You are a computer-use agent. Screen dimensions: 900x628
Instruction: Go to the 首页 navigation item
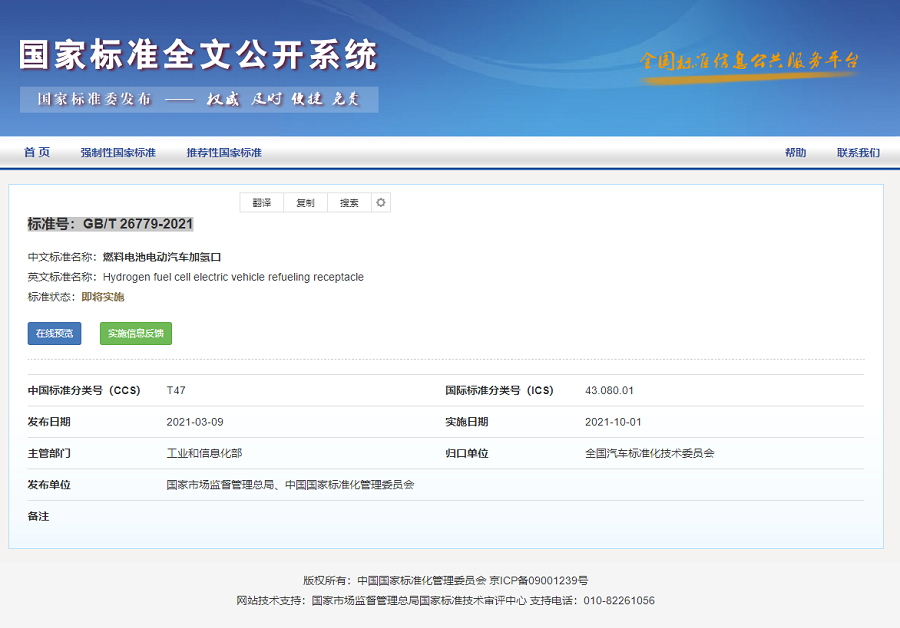(x=37, y=152)
